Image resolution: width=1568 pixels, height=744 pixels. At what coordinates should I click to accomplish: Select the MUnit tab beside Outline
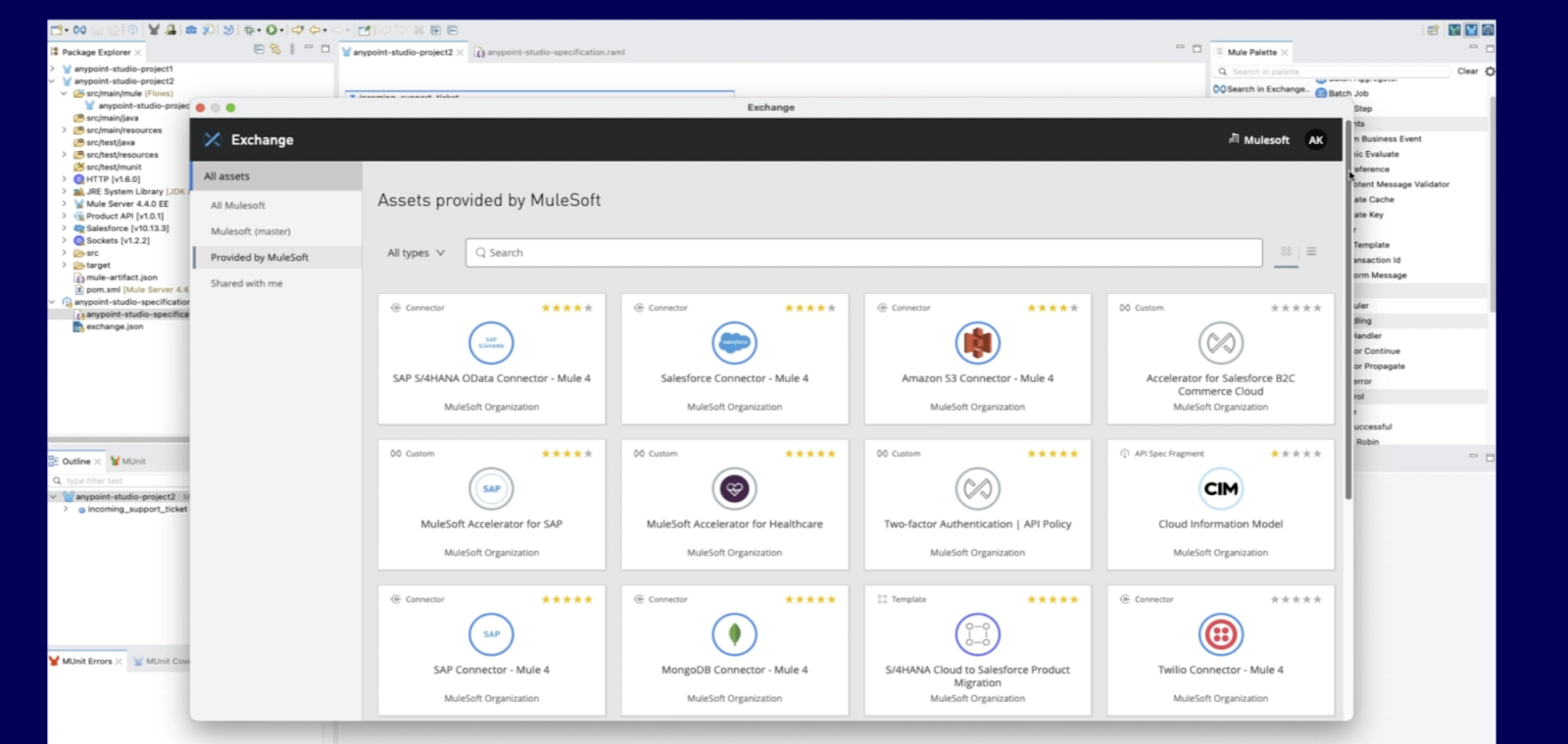pos(128,461)
